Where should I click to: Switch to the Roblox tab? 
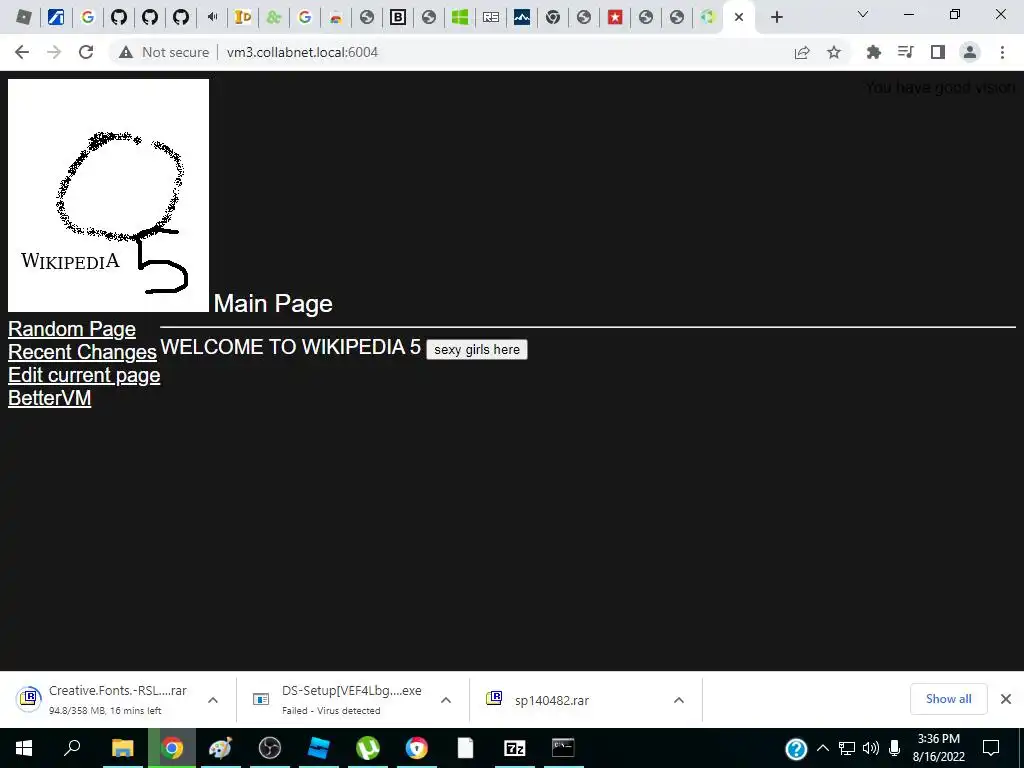coord(24,17)
